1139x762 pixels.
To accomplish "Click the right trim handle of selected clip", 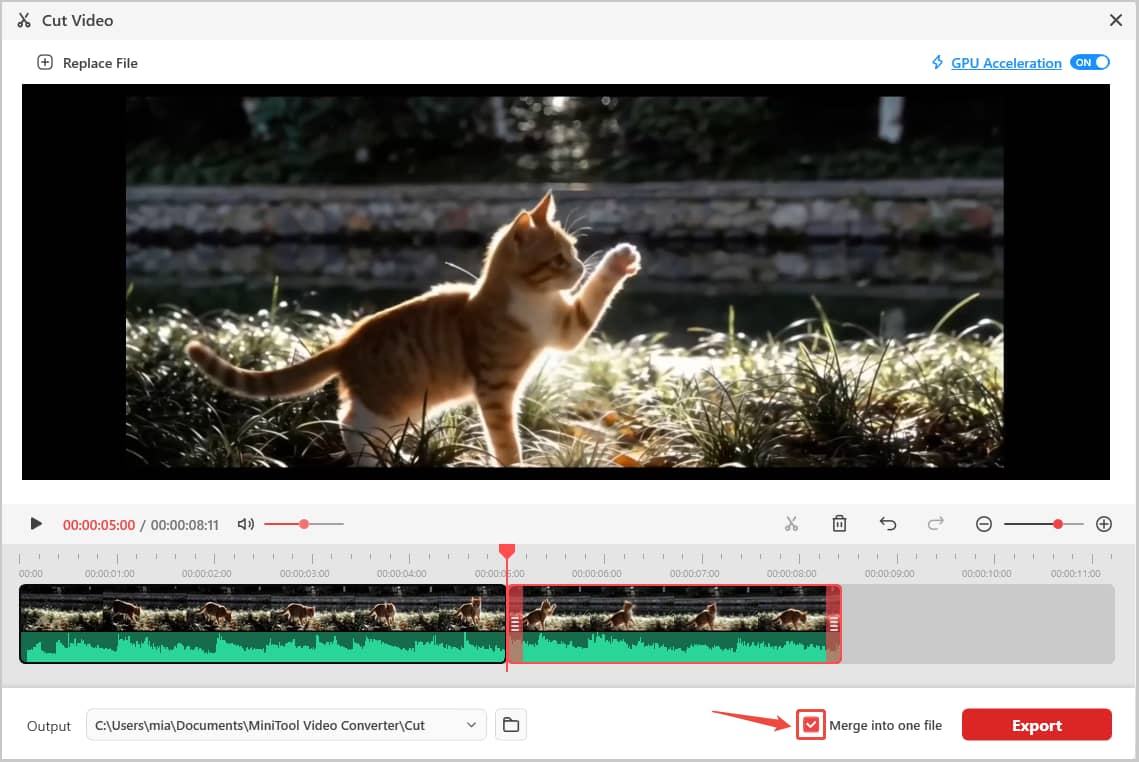I will 833,624.
